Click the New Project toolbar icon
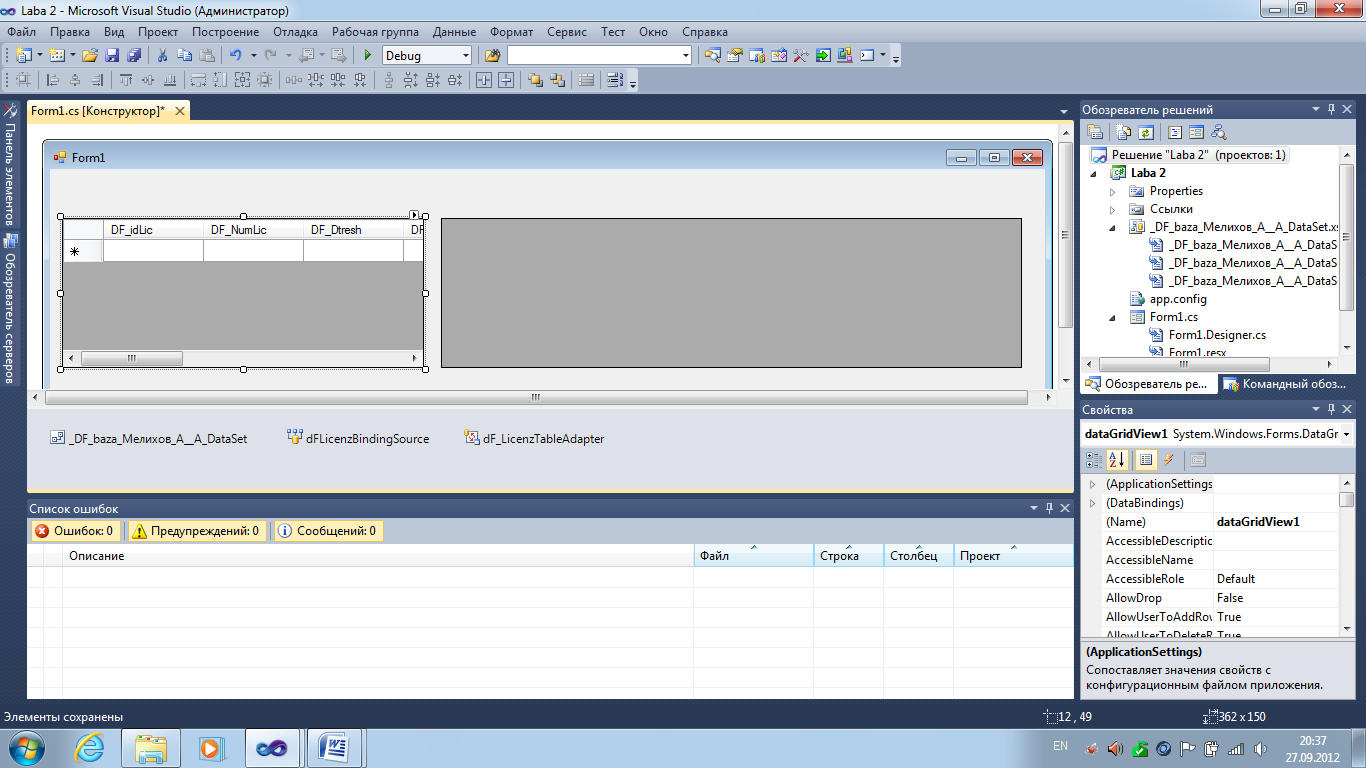1366x768 pixels. [23, 56]
